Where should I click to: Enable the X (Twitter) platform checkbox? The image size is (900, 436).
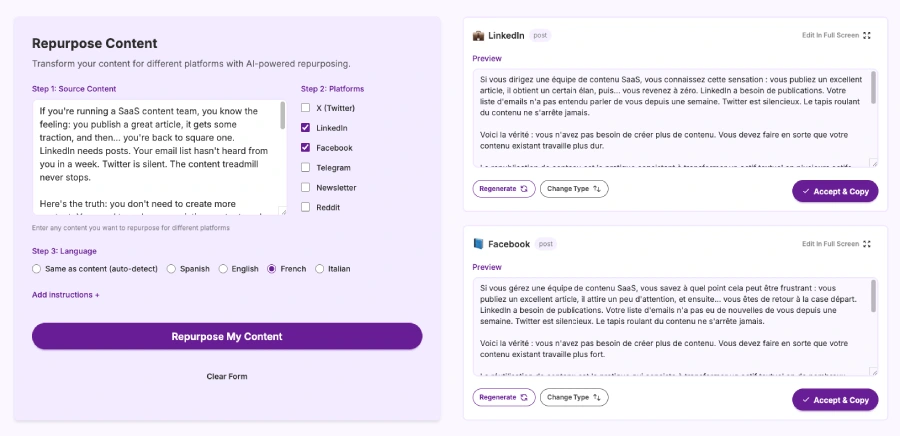coord(306,108)
